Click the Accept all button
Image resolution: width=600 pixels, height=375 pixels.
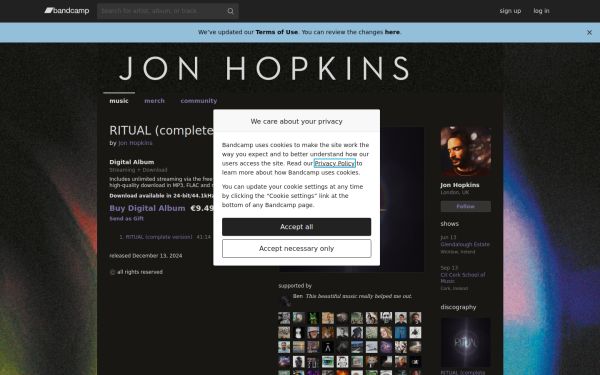coord(297,227)
